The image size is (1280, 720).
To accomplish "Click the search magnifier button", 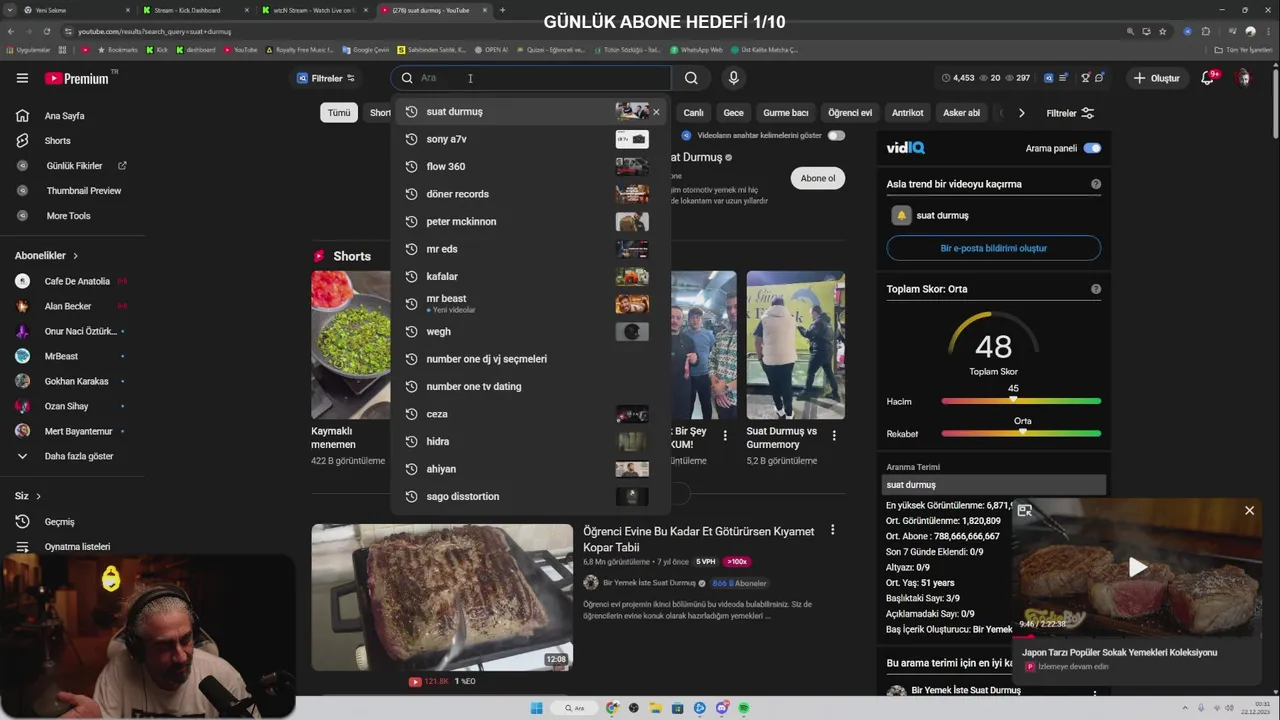I will [691, 78].
